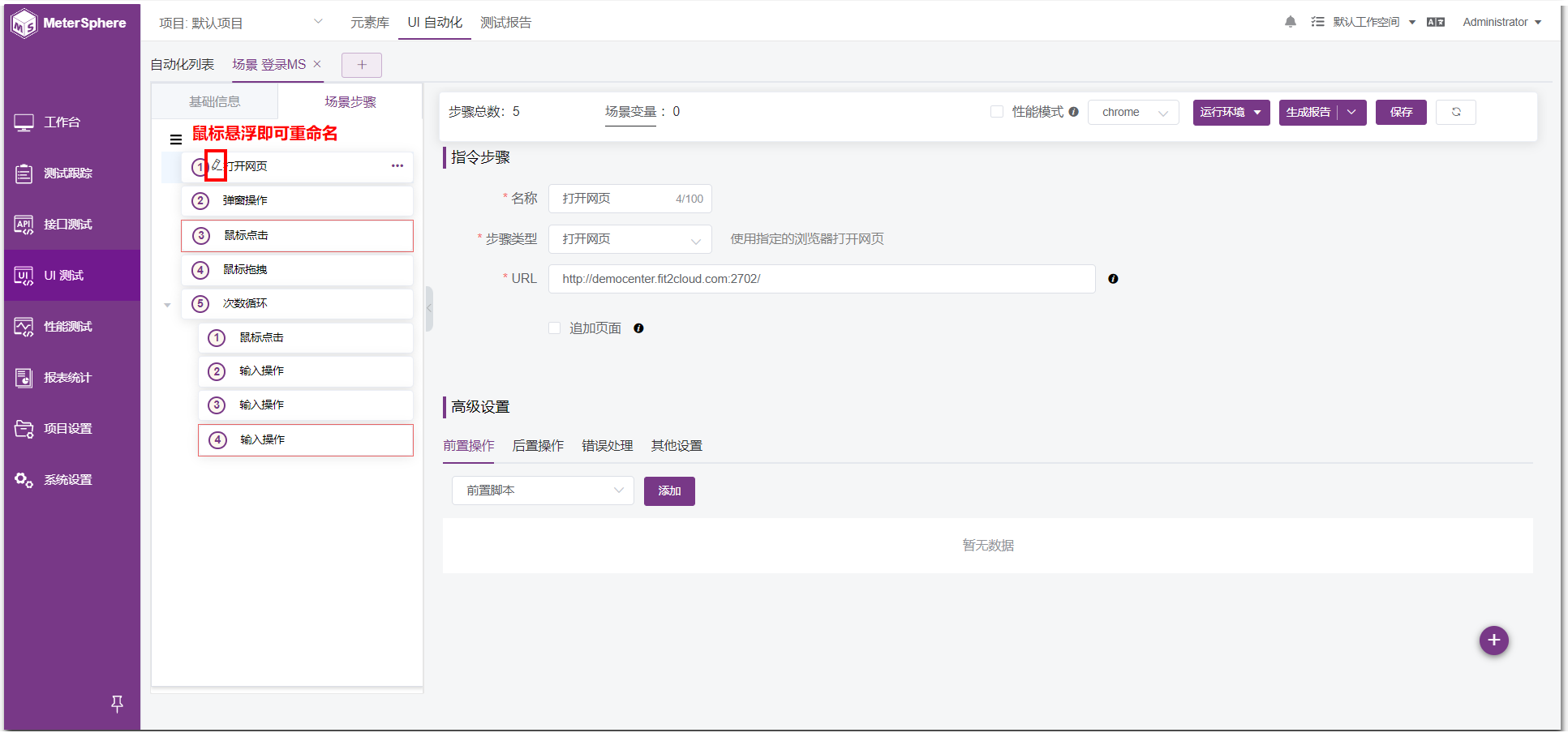Open the 前置脚本 dropdown
Image resolution: width=1568 pixels, height=737 pixels.
point(543,491)
